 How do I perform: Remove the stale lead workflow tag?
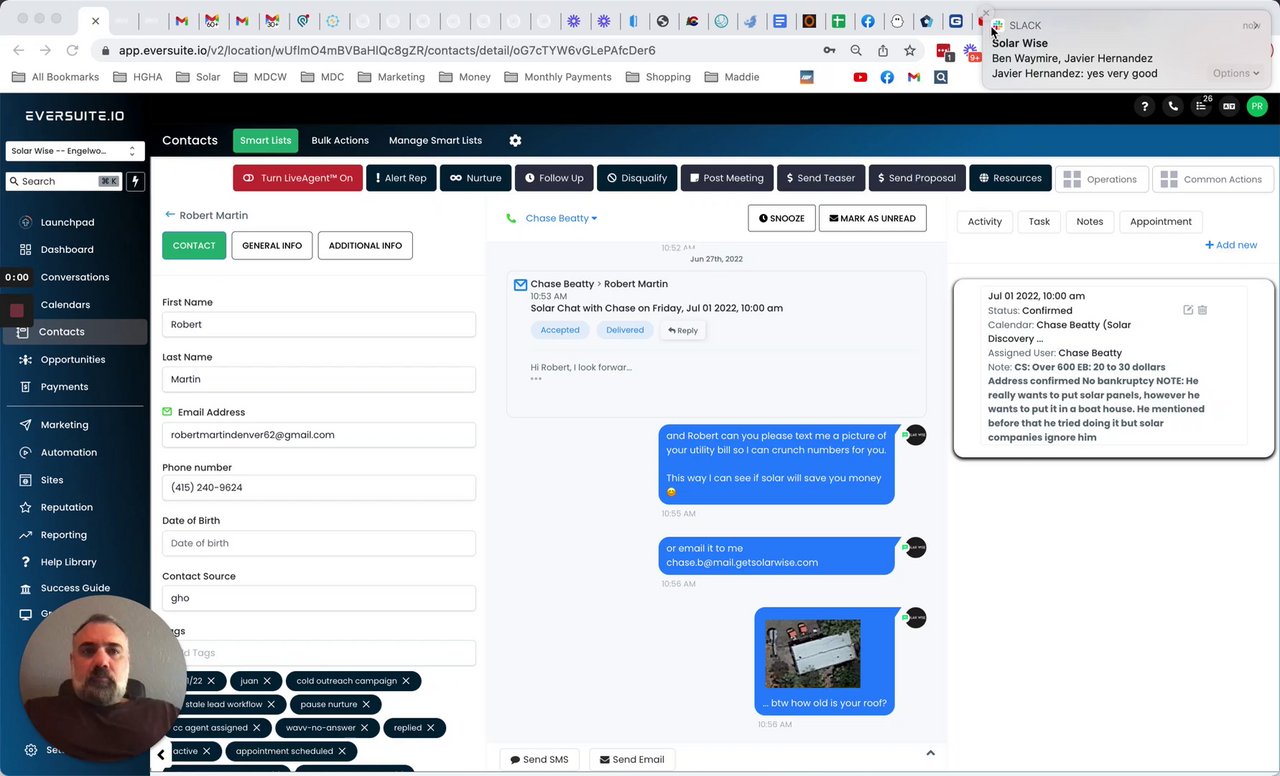[x=272, y=704]
